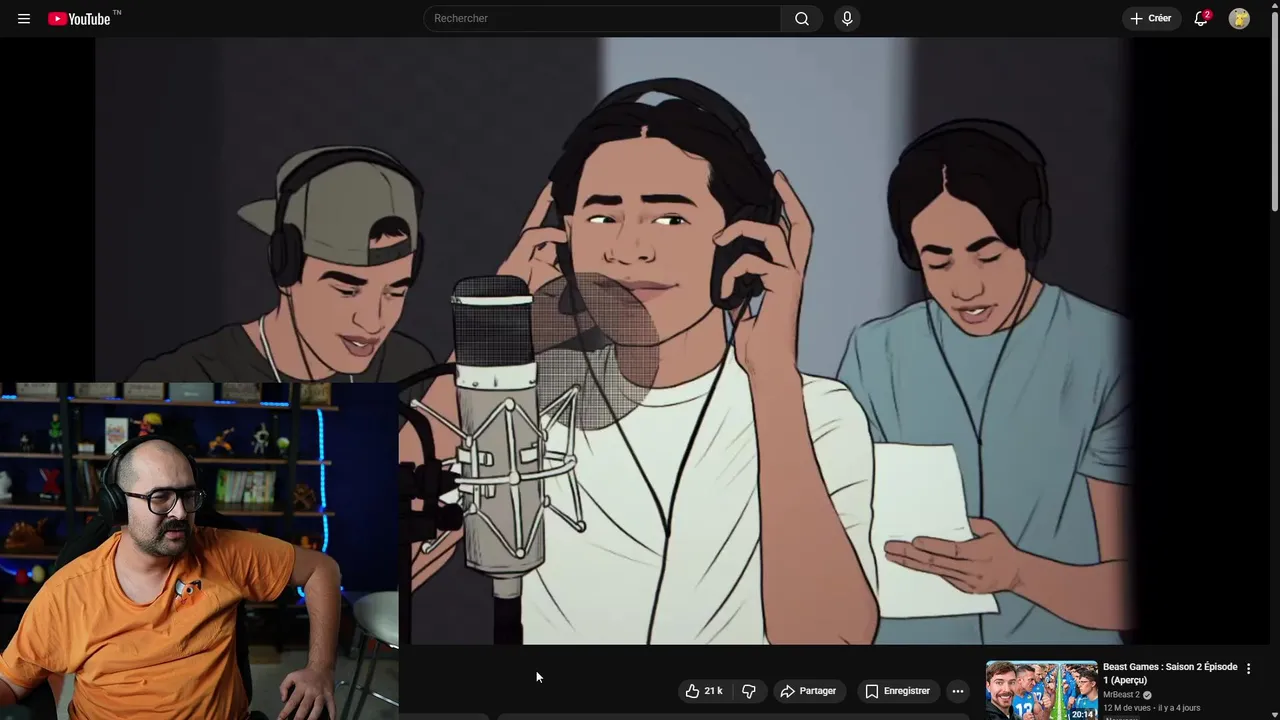
Task: Dislike the video with thumbs down
Action: 748,691
